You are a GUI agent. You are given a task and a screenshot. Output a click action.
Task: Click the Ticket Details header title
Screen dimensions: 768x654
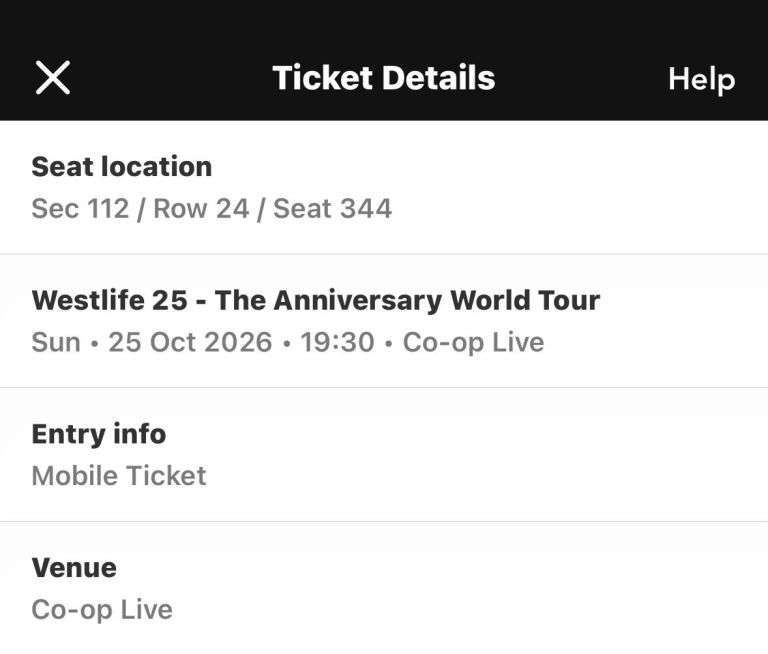pyautogui.click(x=383, y=78)
